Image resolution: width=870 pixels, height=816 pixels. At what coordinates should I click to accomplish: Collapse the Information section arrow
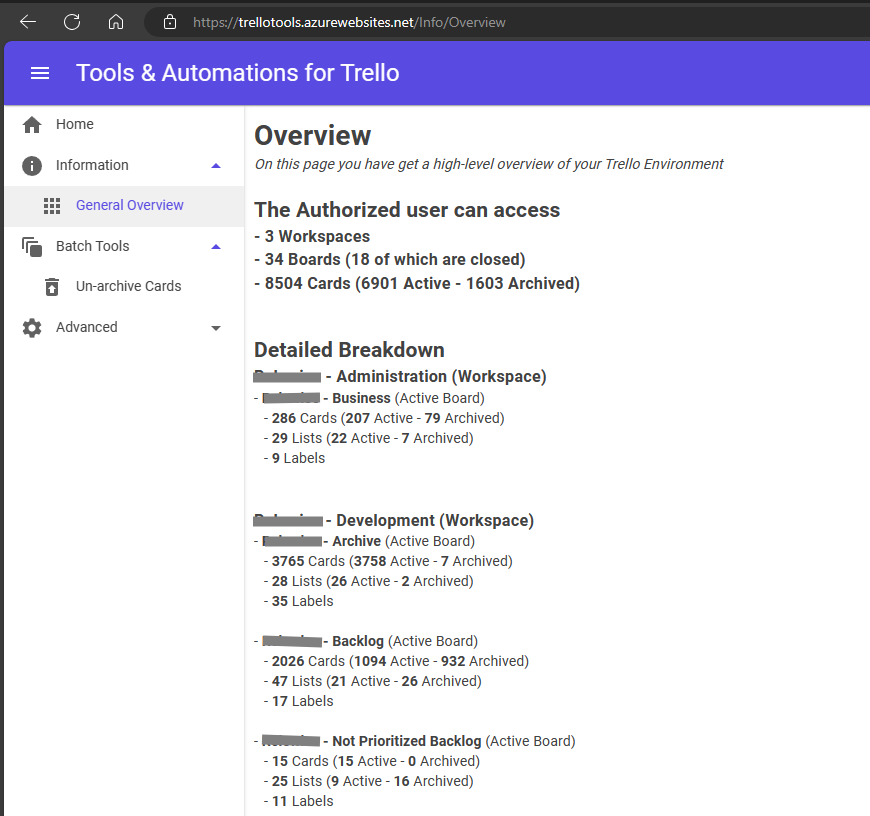pos(216,165)
